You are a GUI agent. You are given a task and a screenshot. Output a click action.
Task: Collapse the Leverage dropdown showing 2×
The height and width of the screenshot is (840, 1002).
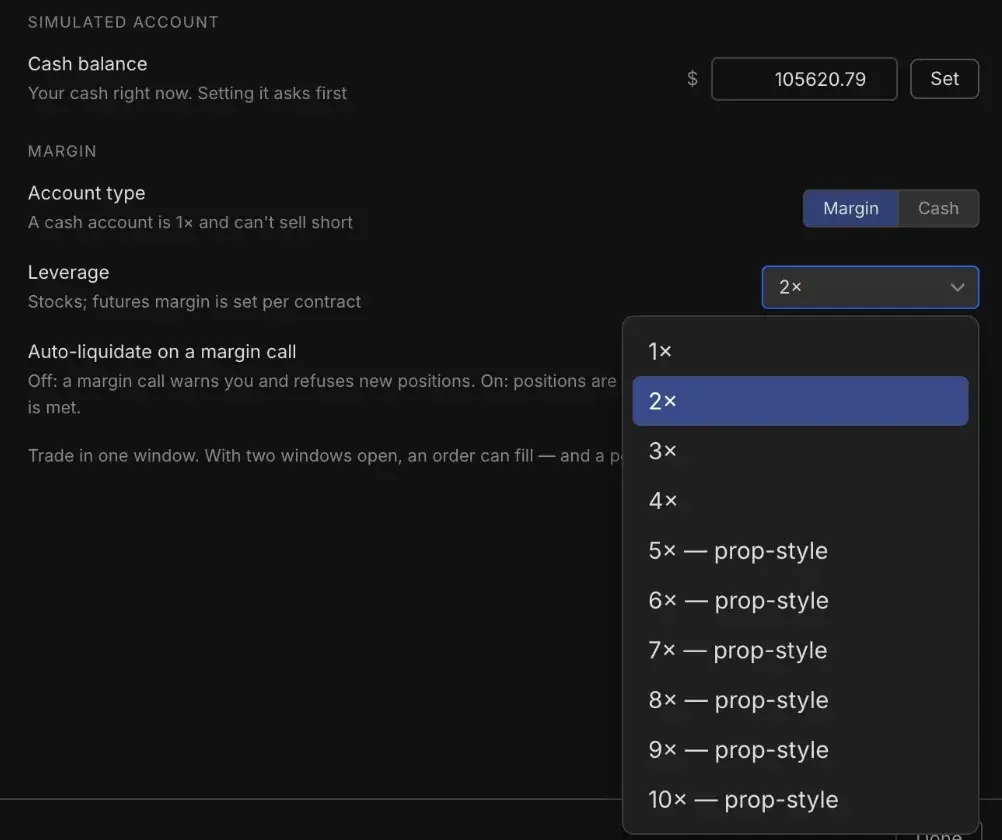tap(870, 287)
